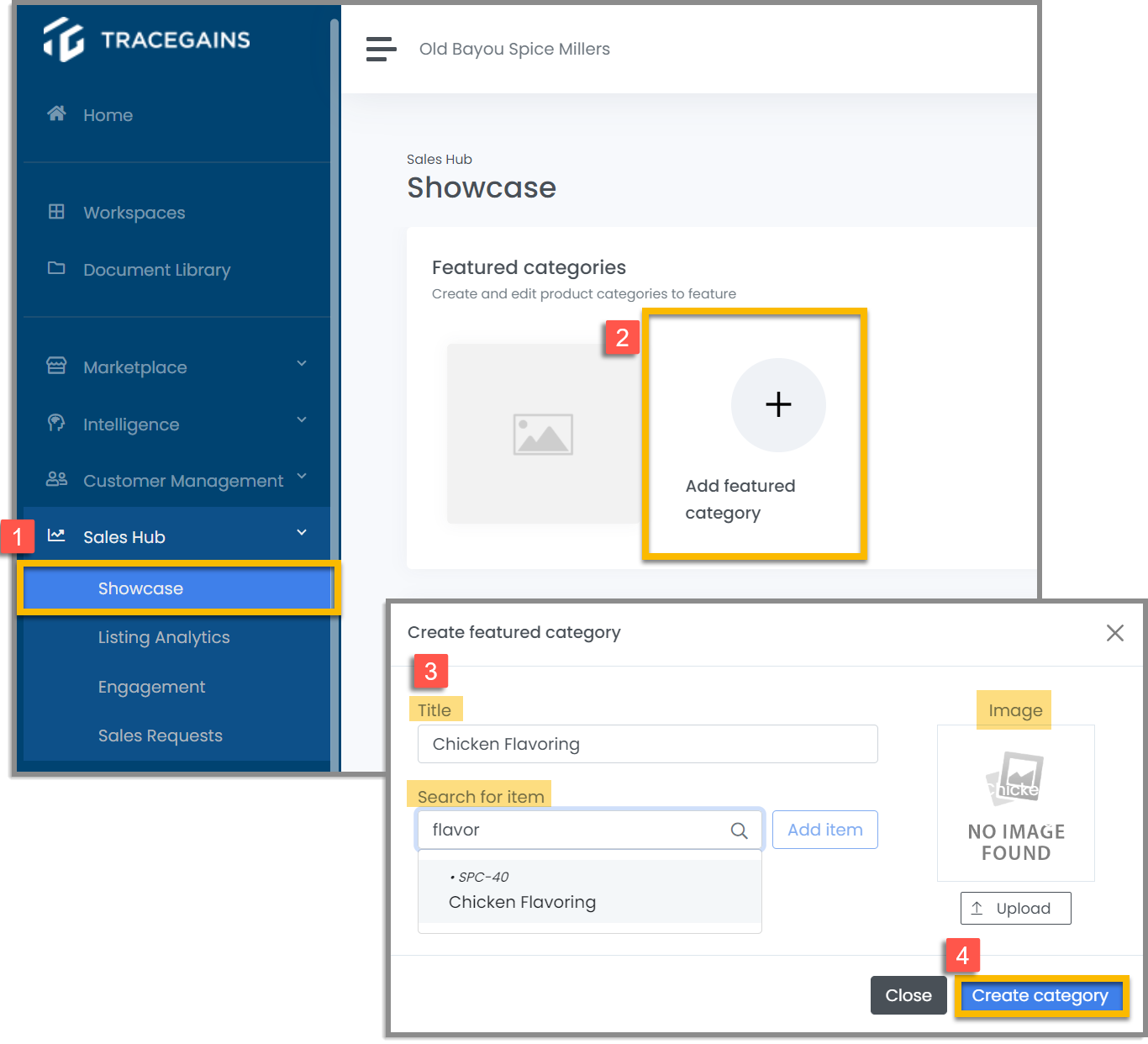
Task: Open the hamburger menu beside Old Bayou Spice Millers
Action: point(381,49)
